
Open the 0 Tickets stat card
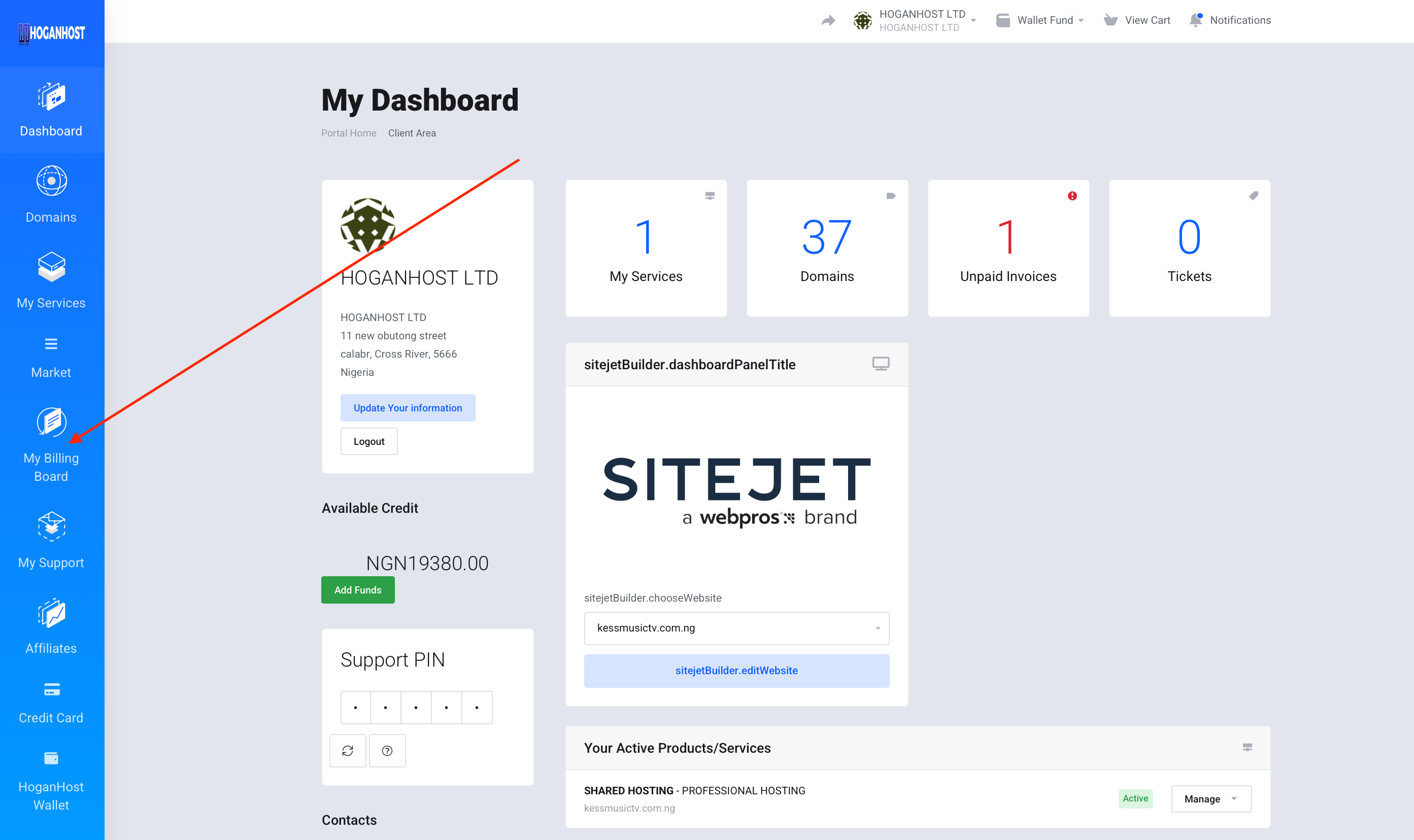coord(1189,249)
